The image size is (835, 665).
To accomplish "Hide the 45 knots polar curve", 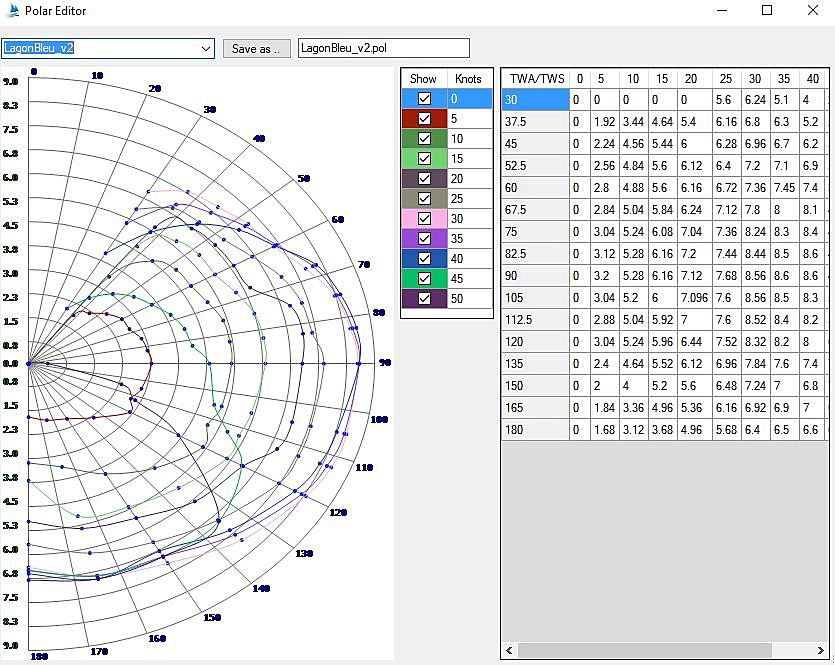I will click(x=424, y=278).
